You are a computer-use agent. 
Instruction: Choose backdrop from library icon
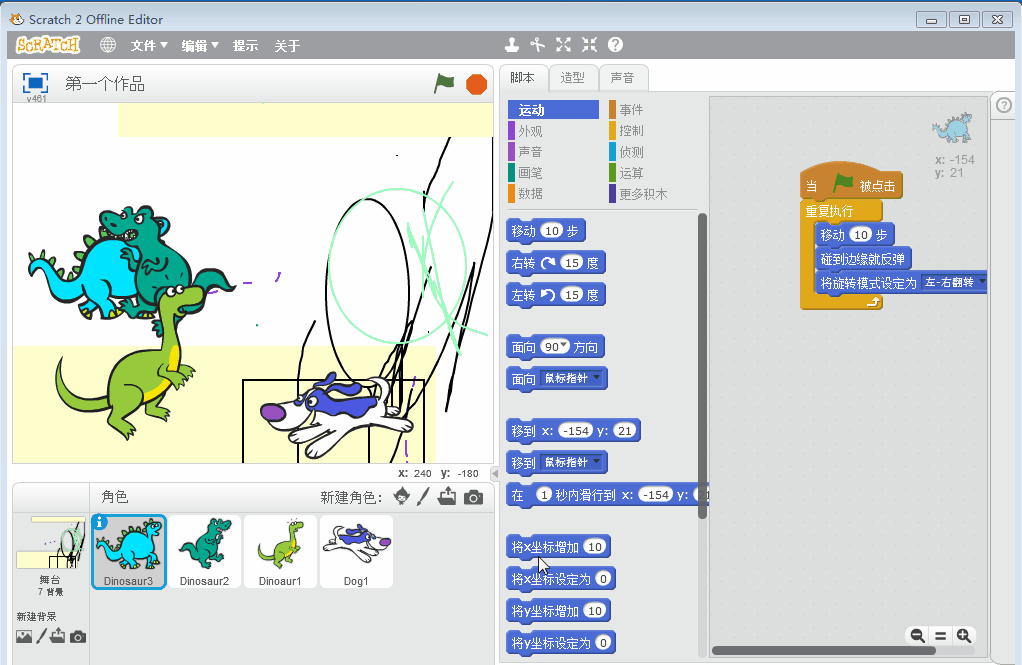click(x=24, y=636)
